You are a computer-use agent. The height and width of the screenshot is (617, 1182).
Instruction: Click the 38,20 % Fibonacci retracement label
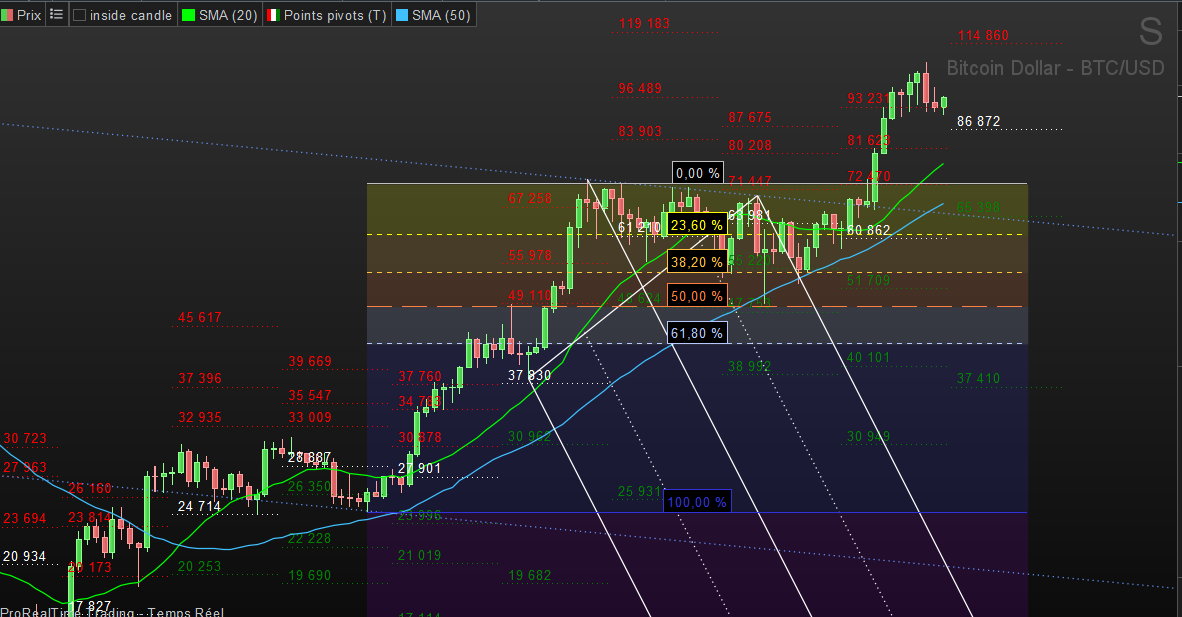[x=697, y=262]
